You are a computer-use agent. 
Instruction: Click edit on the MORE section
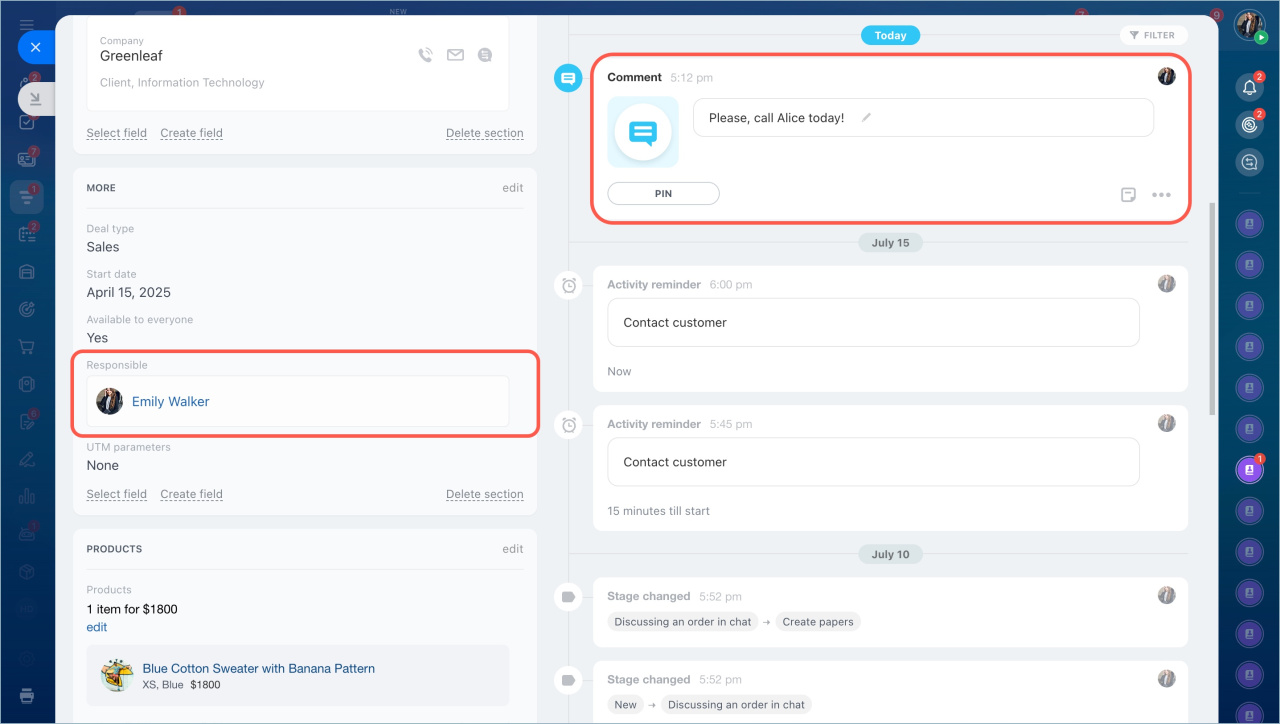pyautogui.click(x=512, y=188)
